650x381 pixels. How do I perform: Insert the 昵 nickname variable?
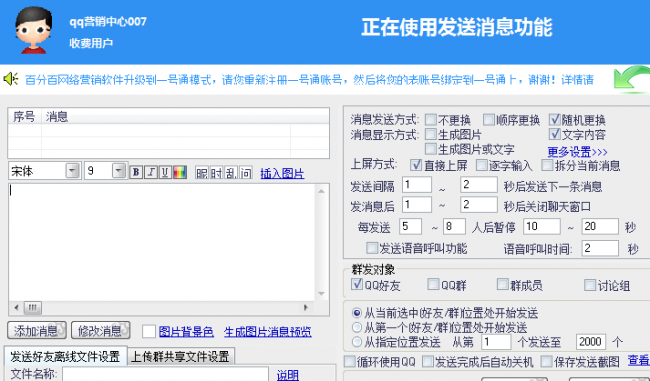click(x=202, y=172)
